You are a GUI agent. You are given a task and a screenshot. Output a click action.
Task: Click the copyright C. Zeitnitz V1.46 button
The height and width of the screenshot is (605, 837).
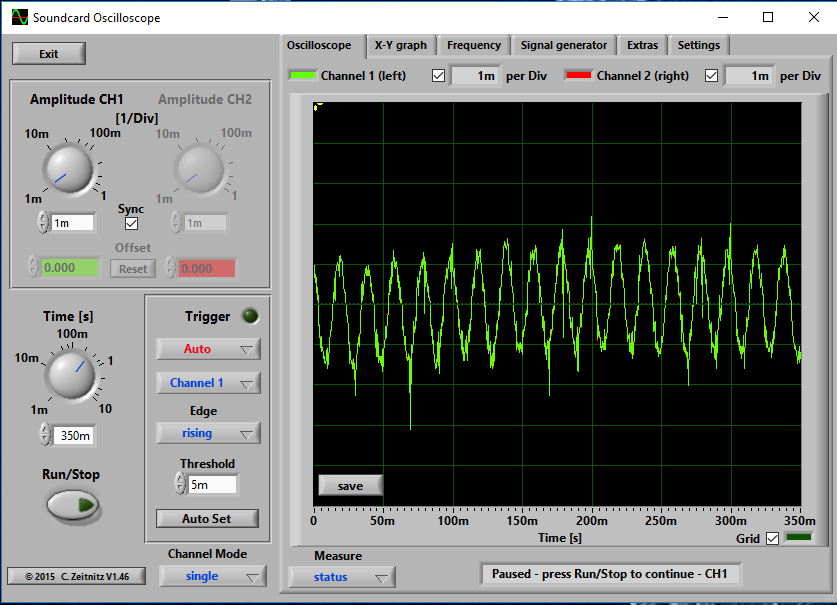(x=76, y=576)
